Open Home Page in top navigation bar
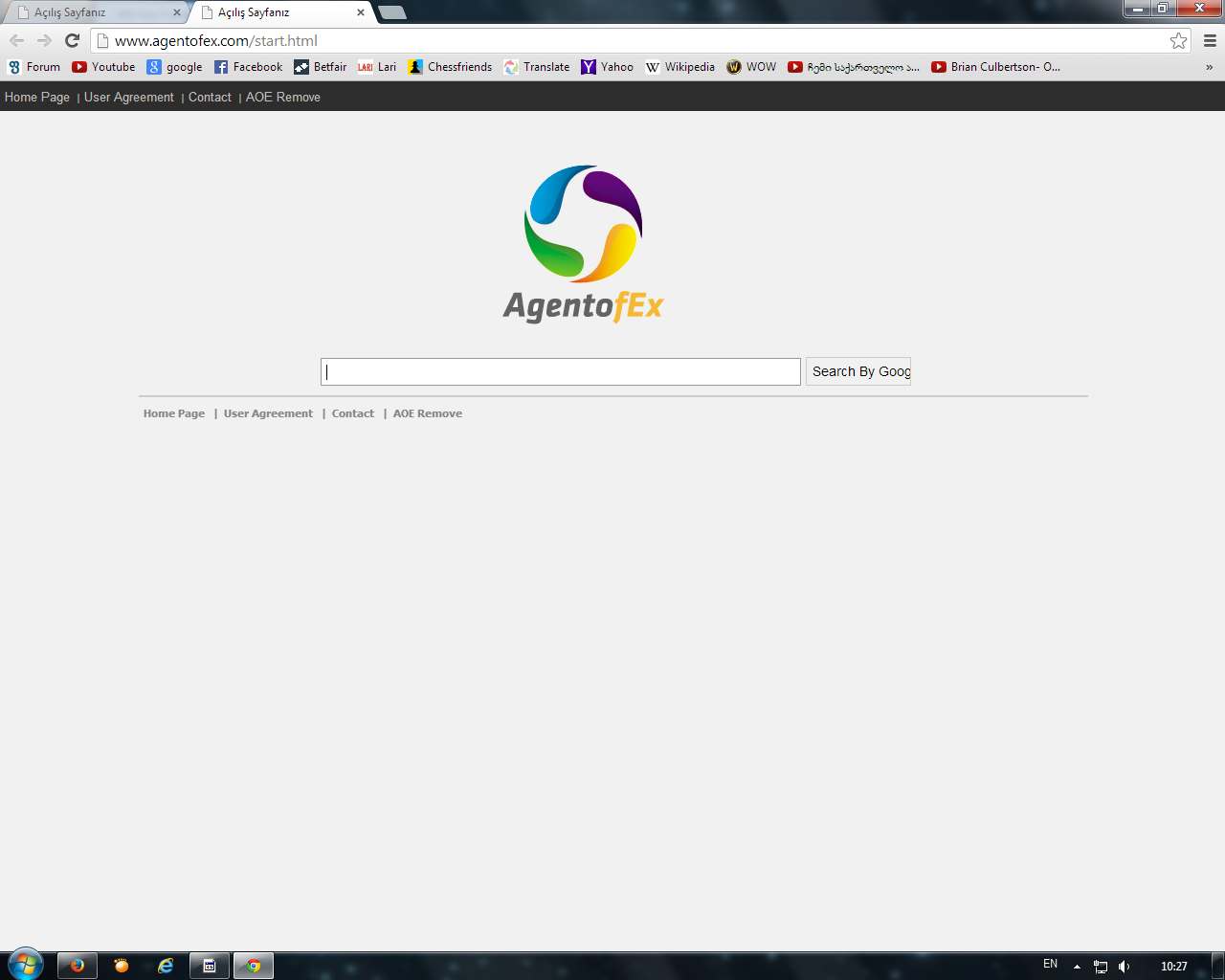Image resolution: width=1225 pixels, height=980 pixels. (x=37, y=97)
